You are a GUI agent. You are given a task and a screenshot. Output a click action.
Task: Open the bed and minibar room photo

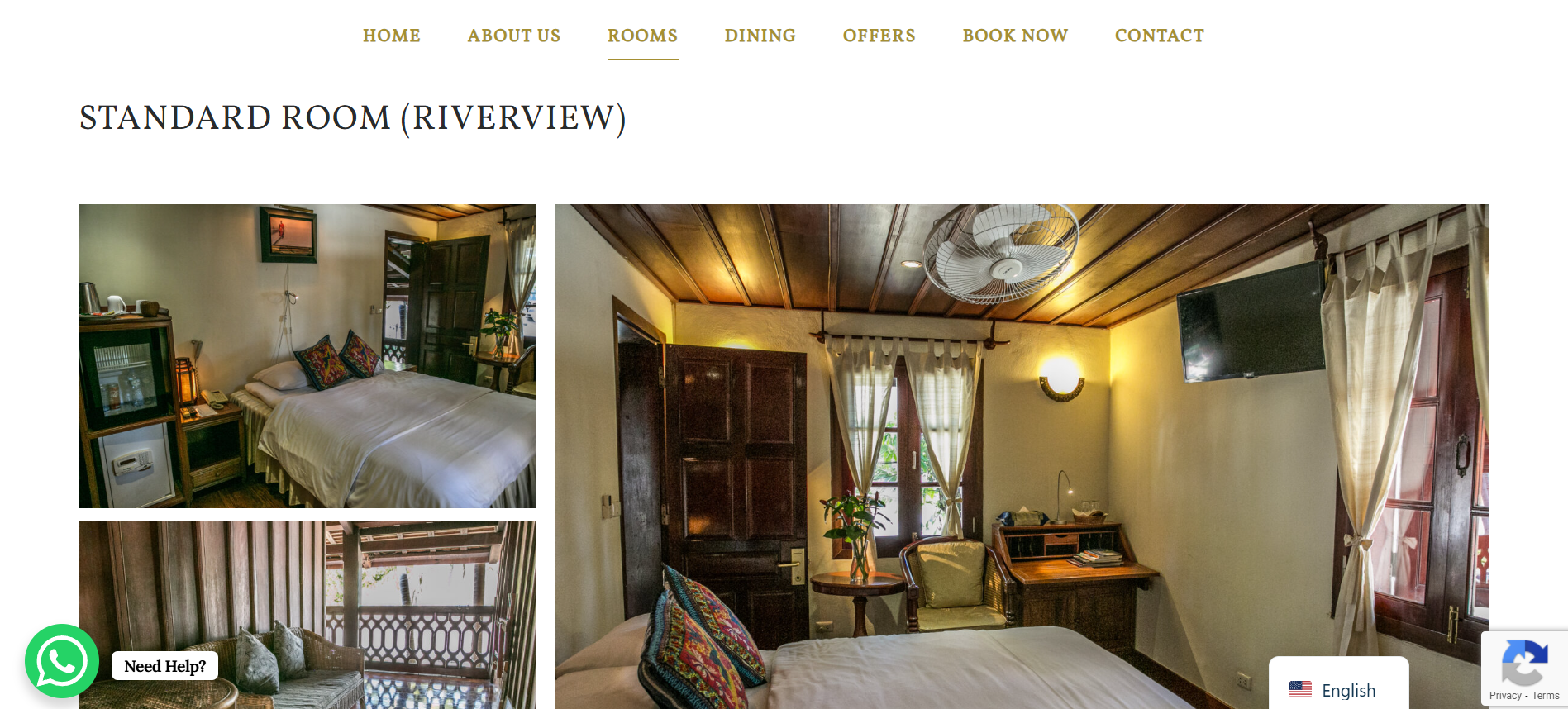pyautogui.click(x=307, y=356)
